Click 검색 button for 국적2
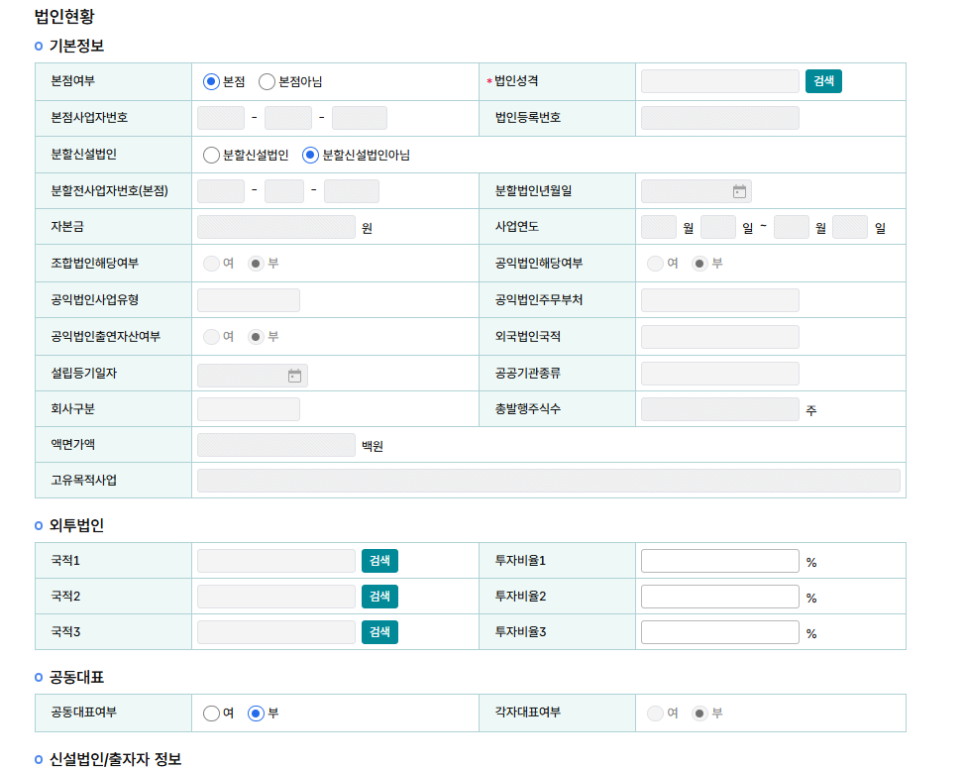 380,596
